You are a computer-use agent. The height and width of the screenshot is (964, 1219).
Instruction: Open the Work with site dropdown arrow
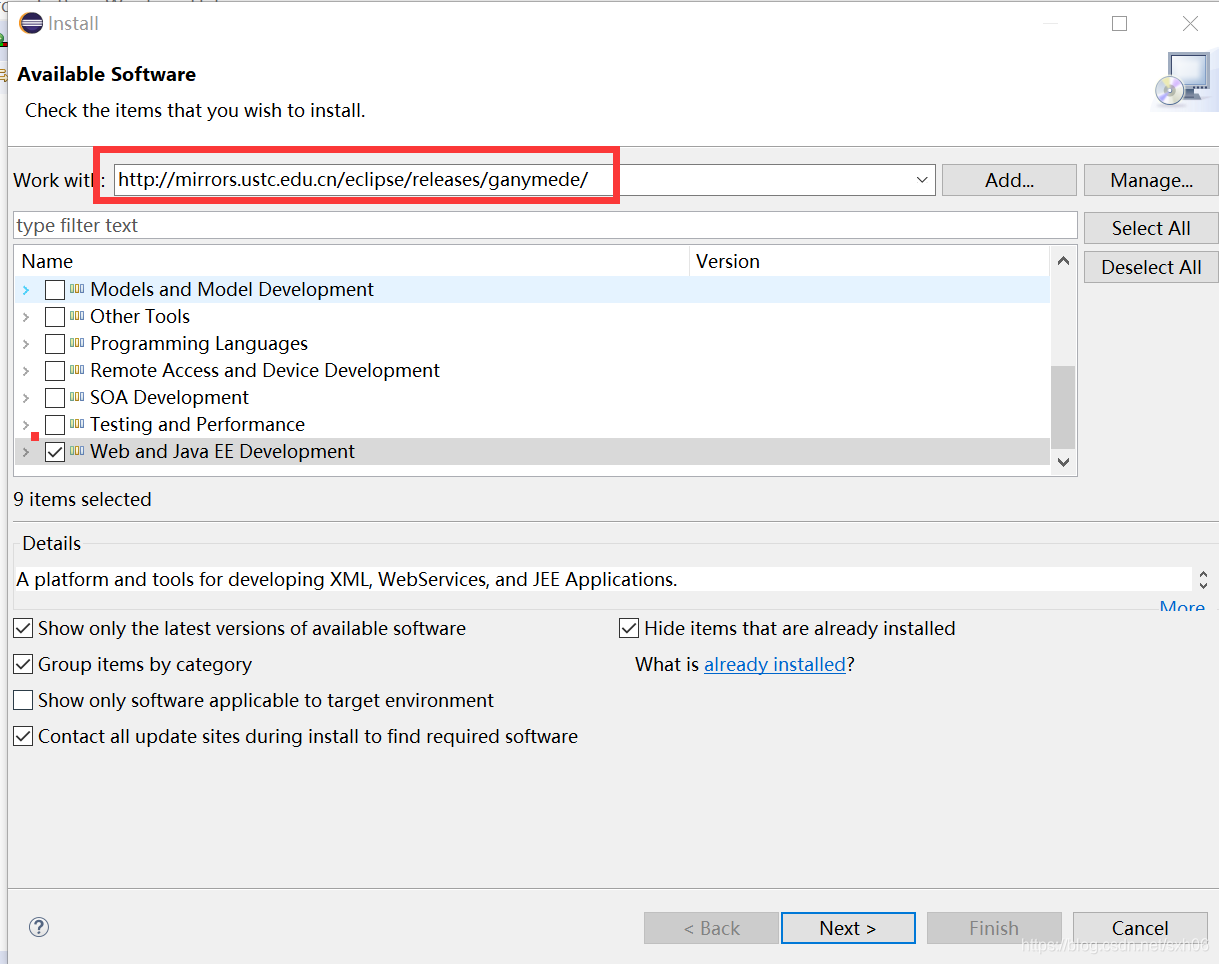pos(921,180)
